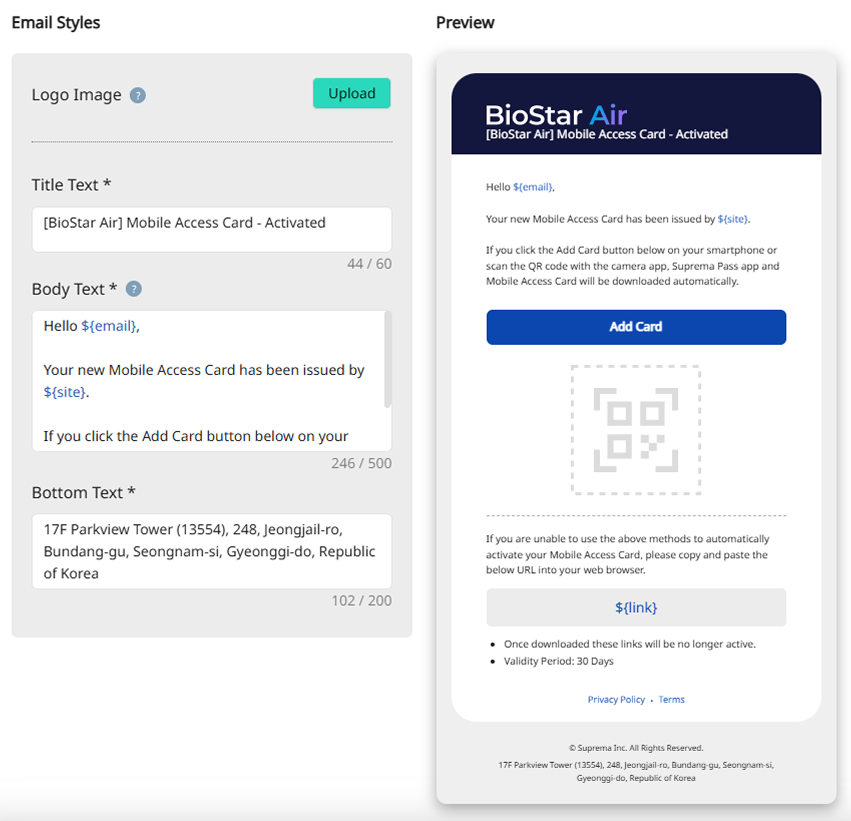
Task: Click the help icon beside Logo Image
Action: [138, 95]
